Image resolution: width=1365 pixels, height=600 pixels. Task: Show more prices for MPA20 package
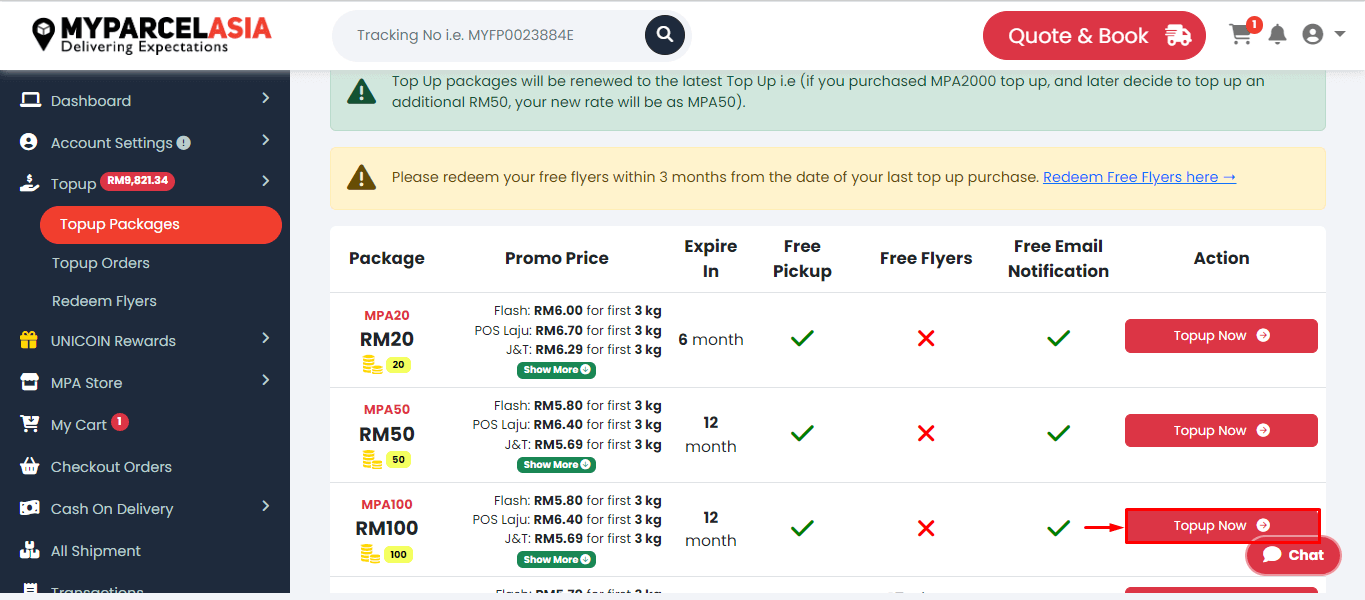click(556, 370)
